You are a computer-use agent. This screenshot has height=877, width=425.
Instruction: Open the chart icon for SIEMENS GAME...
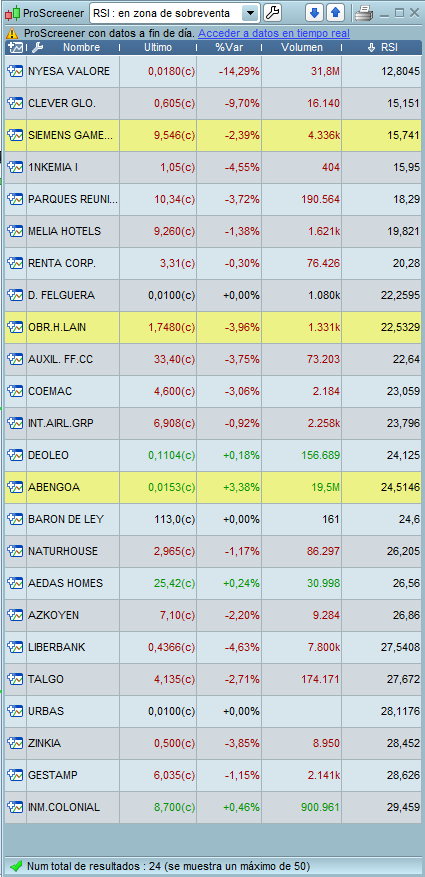pos(15,135)
